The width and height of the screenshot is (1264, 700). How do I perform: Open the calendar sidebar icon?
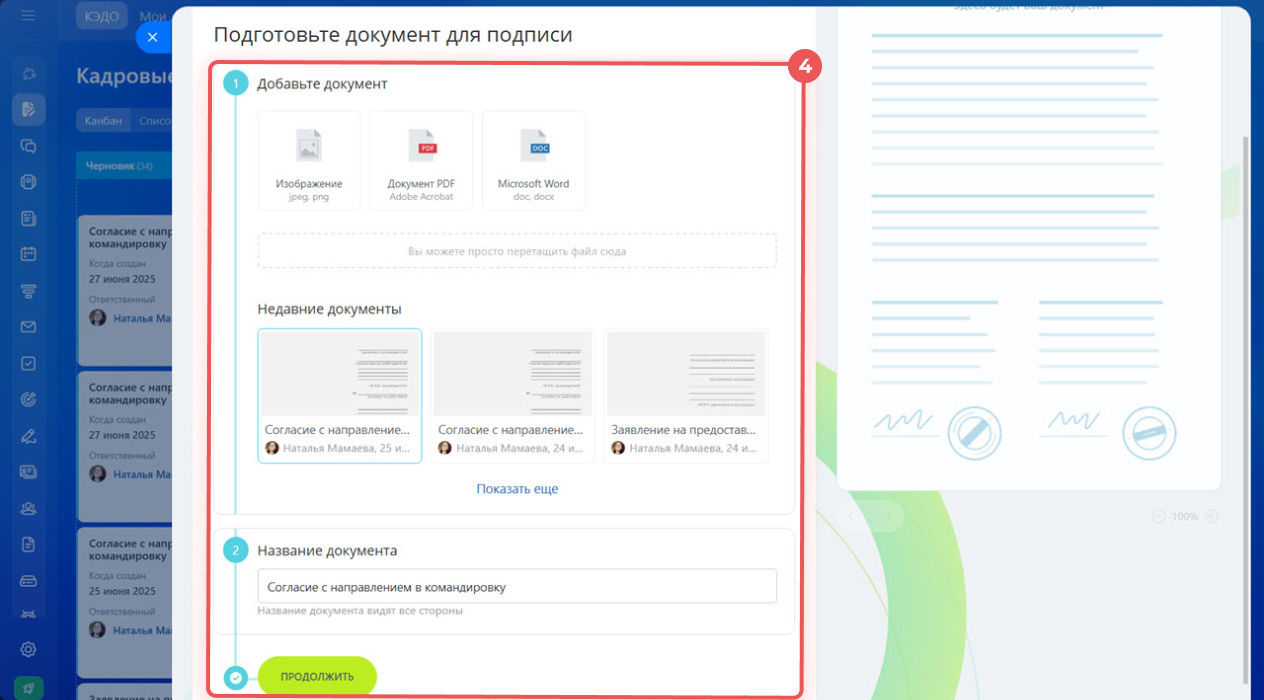point(28,254)
